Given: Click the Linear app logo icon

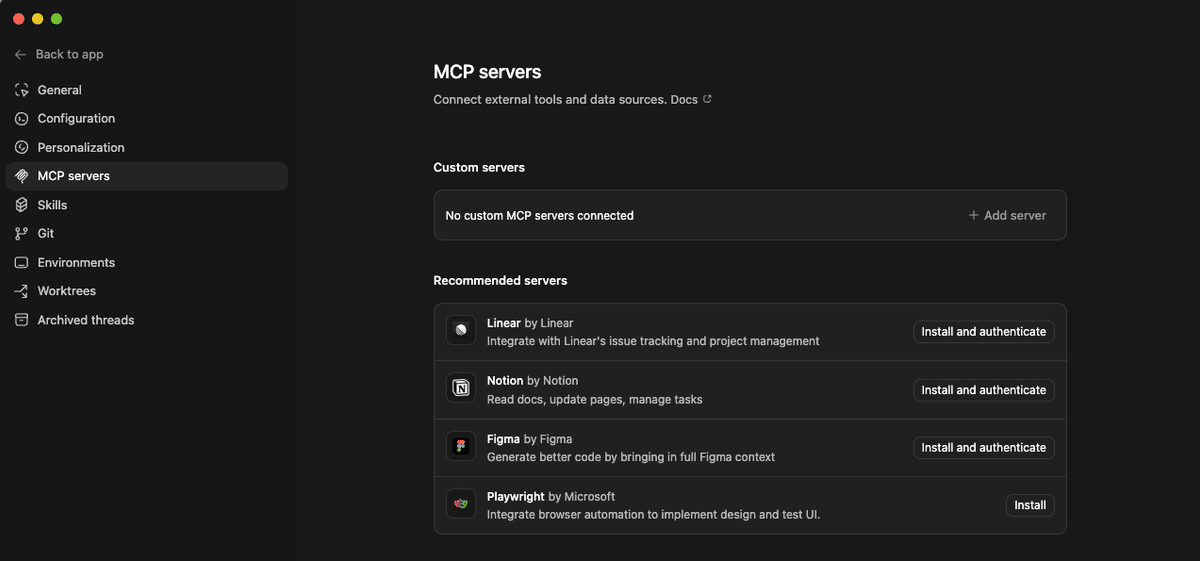Looking at the screenshot, I should [x=461, y=331].
